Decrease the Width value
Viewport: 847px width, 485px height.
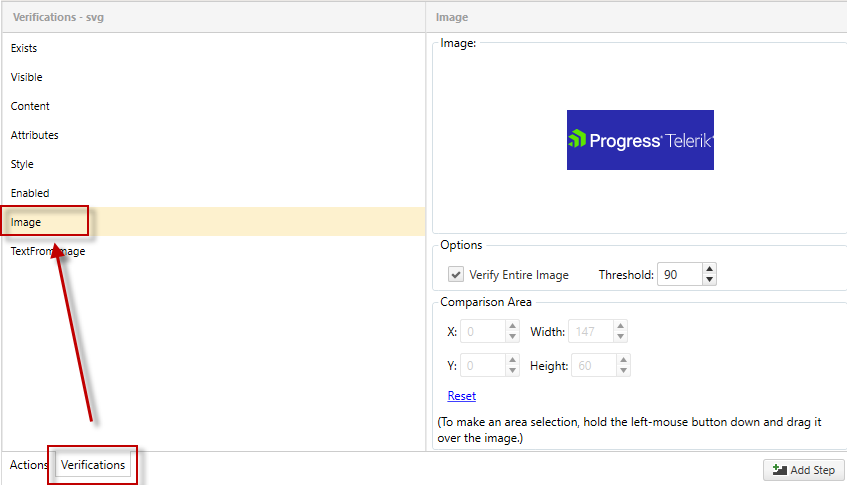click(621, 336)
